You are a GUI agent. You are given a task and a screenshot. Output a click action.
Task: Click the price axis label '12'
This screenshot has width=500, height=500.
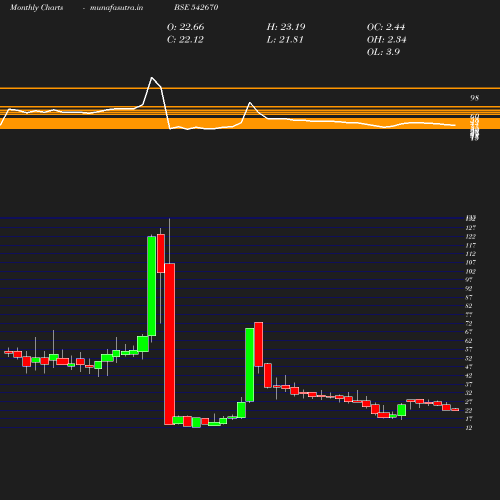(x=469, y=427)
